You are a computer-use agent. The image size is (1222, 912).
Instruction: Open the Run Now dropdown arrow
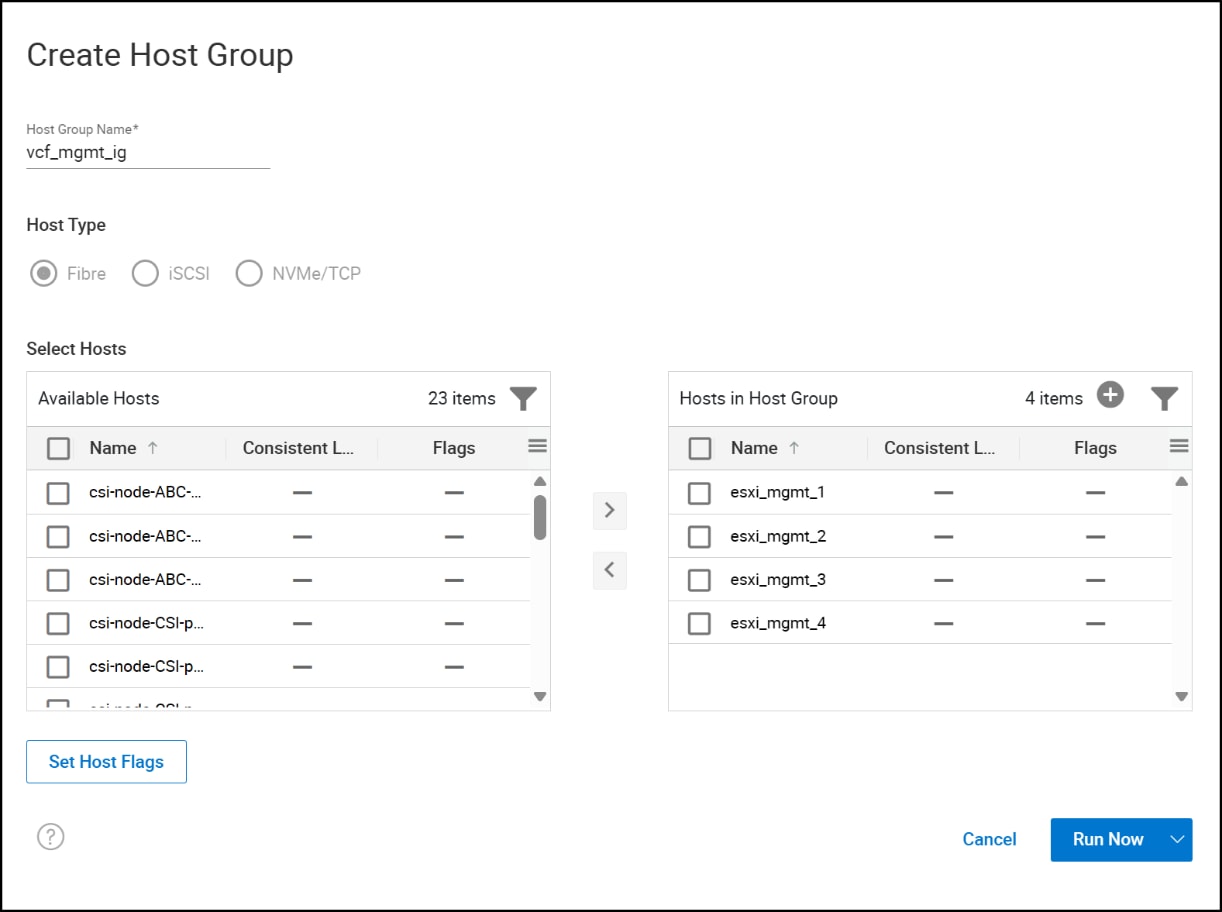(x=1177, y=839)
